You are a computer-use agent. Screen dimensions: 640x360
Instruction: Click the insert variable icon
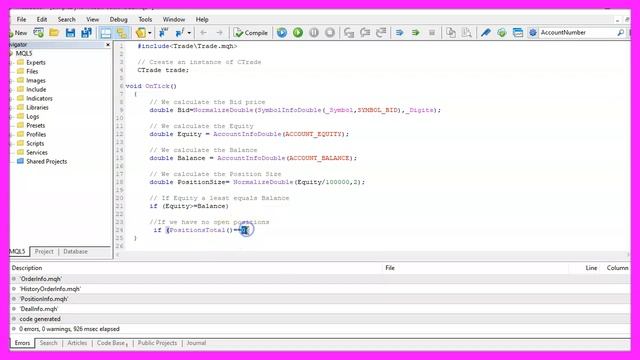click(164, 33)
